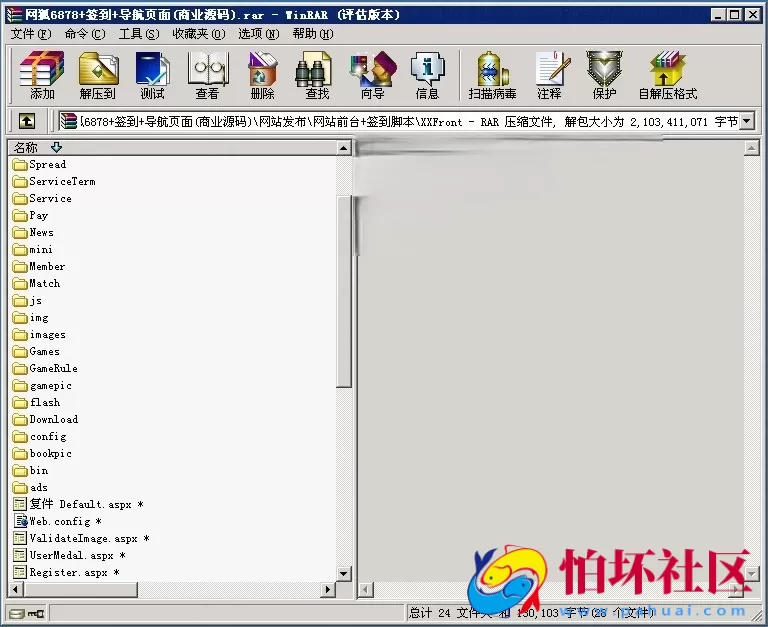Select the img folder
Screen dimensions: 768x627
click(x=31, y=318)
